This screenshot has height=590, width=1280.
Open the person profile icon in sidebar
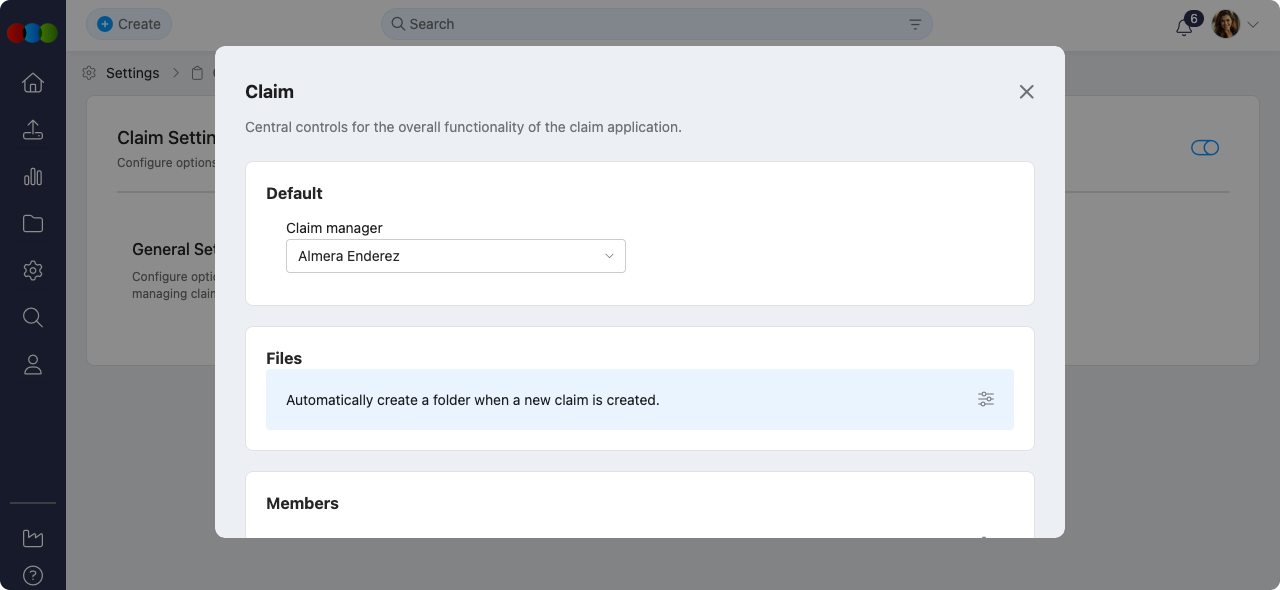click(x=33, y=365)
